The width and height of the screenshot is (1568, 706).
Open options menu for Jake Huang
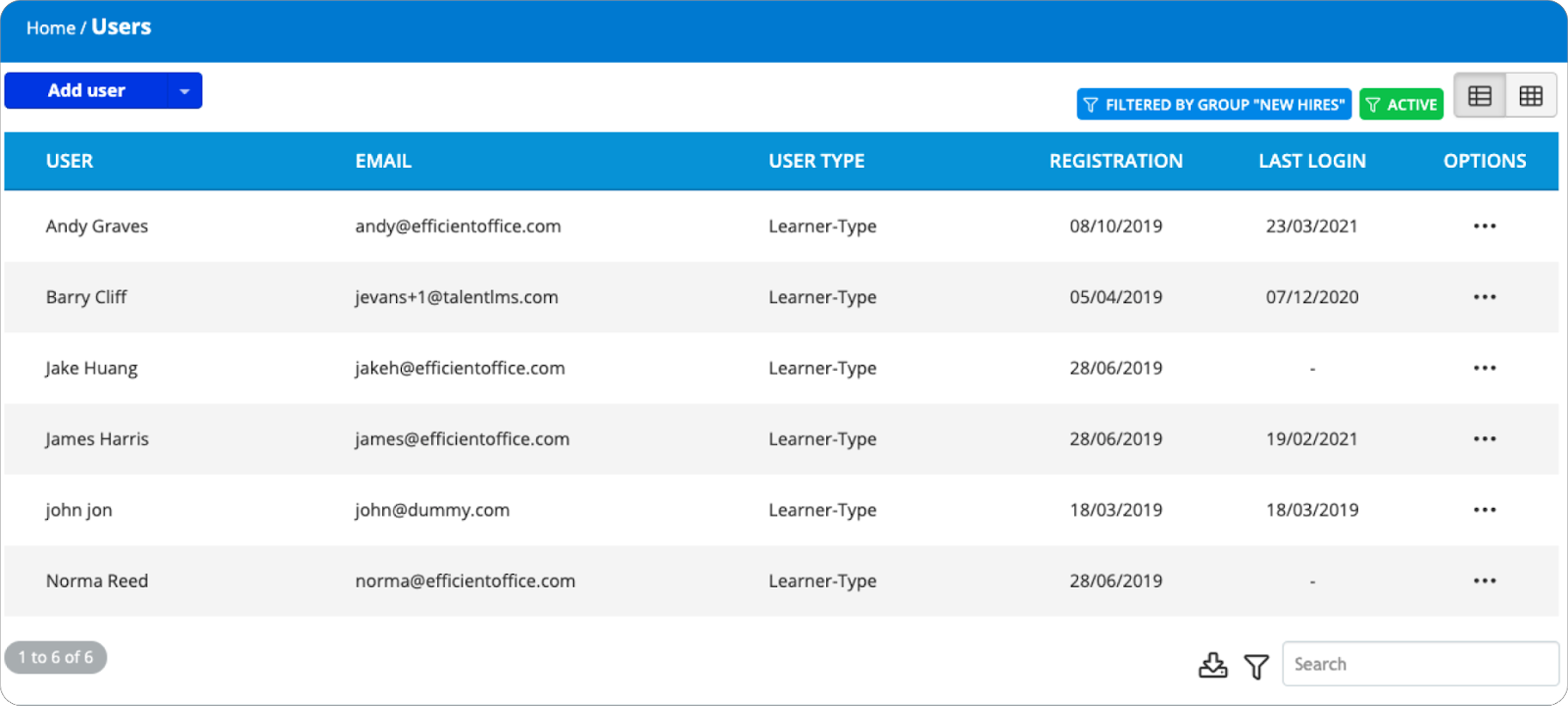coord(1484,369)
